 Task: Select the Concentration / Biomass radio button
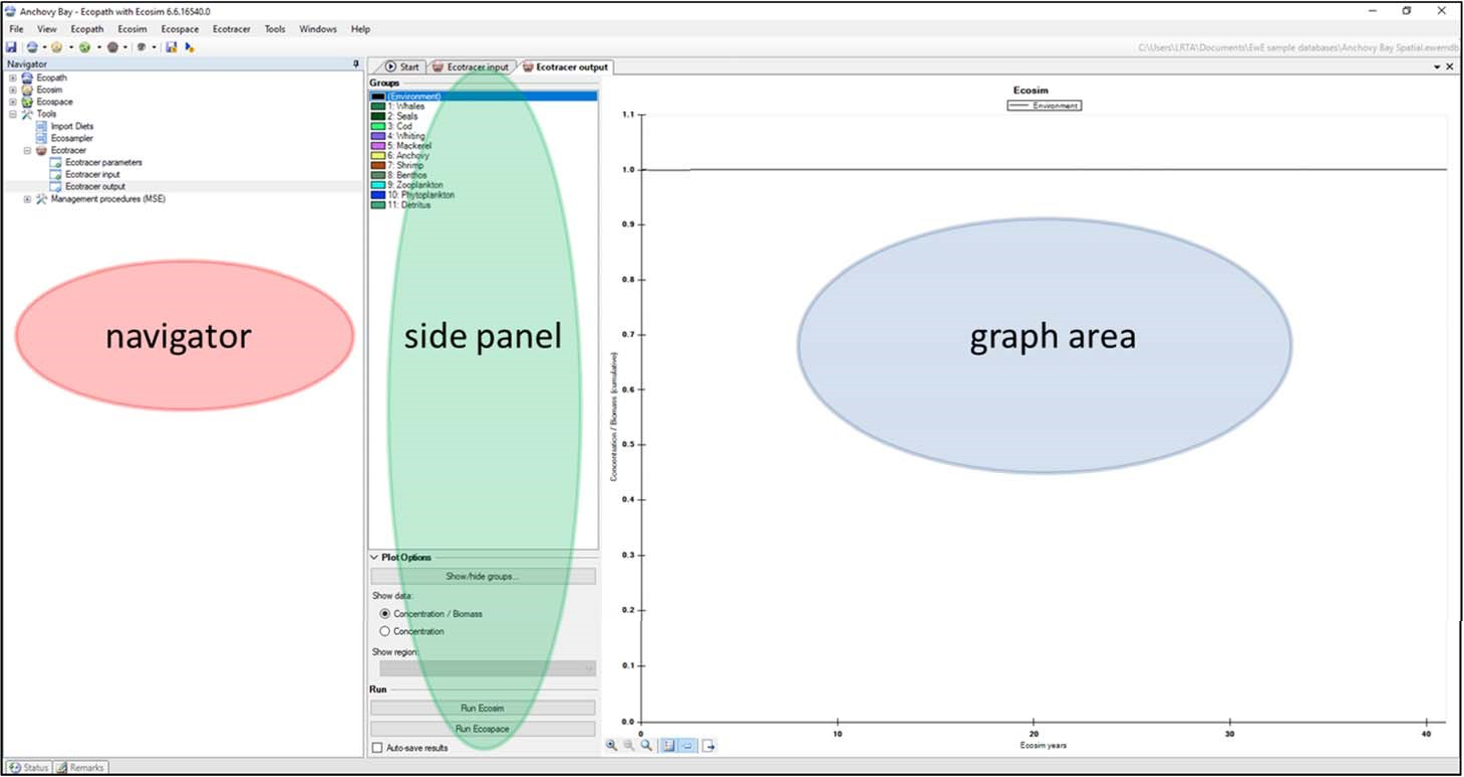pyautogui.click(x=385, y=613)
